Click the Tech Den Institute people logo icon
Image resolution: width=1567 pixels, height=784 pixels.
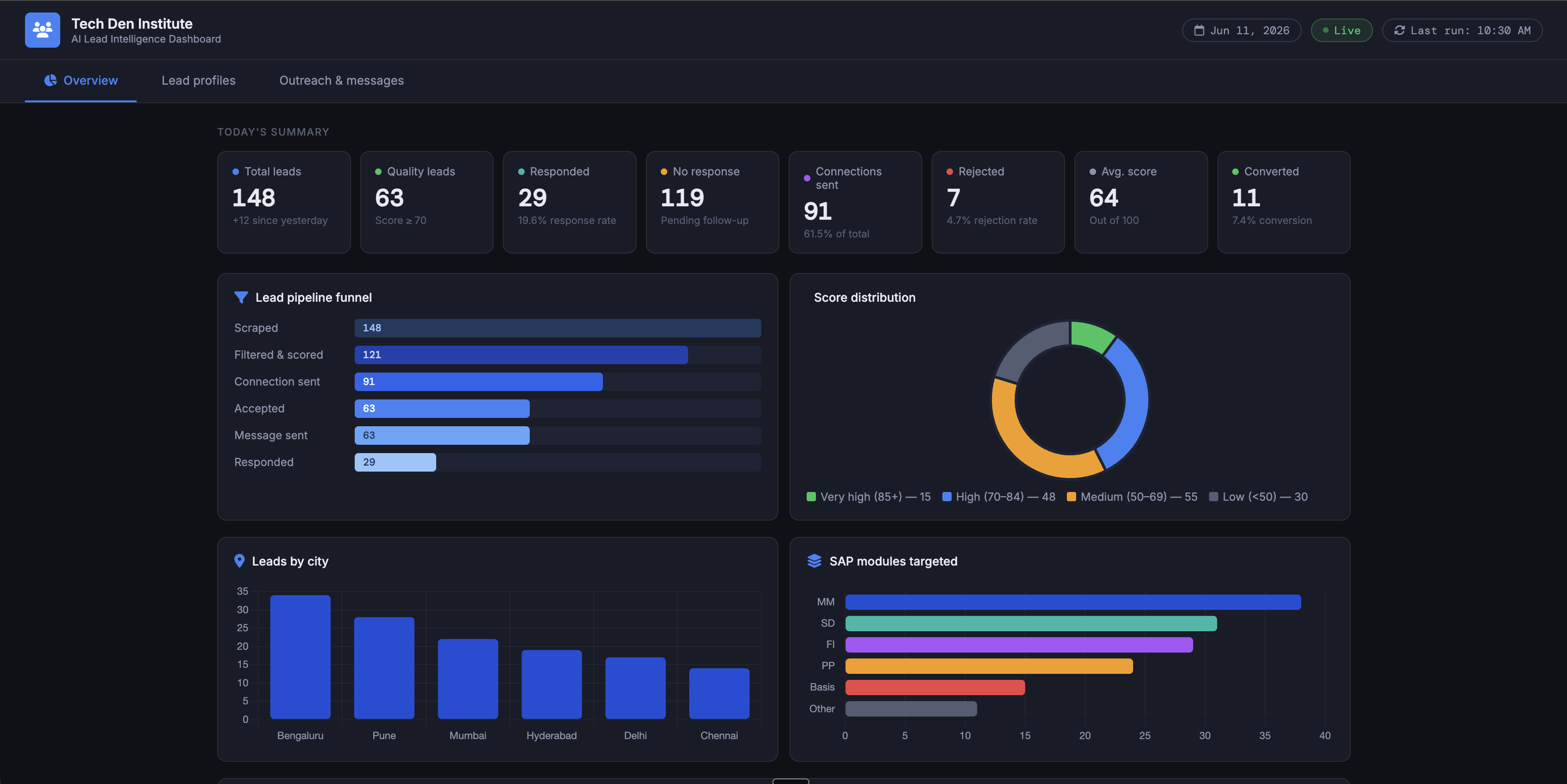point(43,30)
